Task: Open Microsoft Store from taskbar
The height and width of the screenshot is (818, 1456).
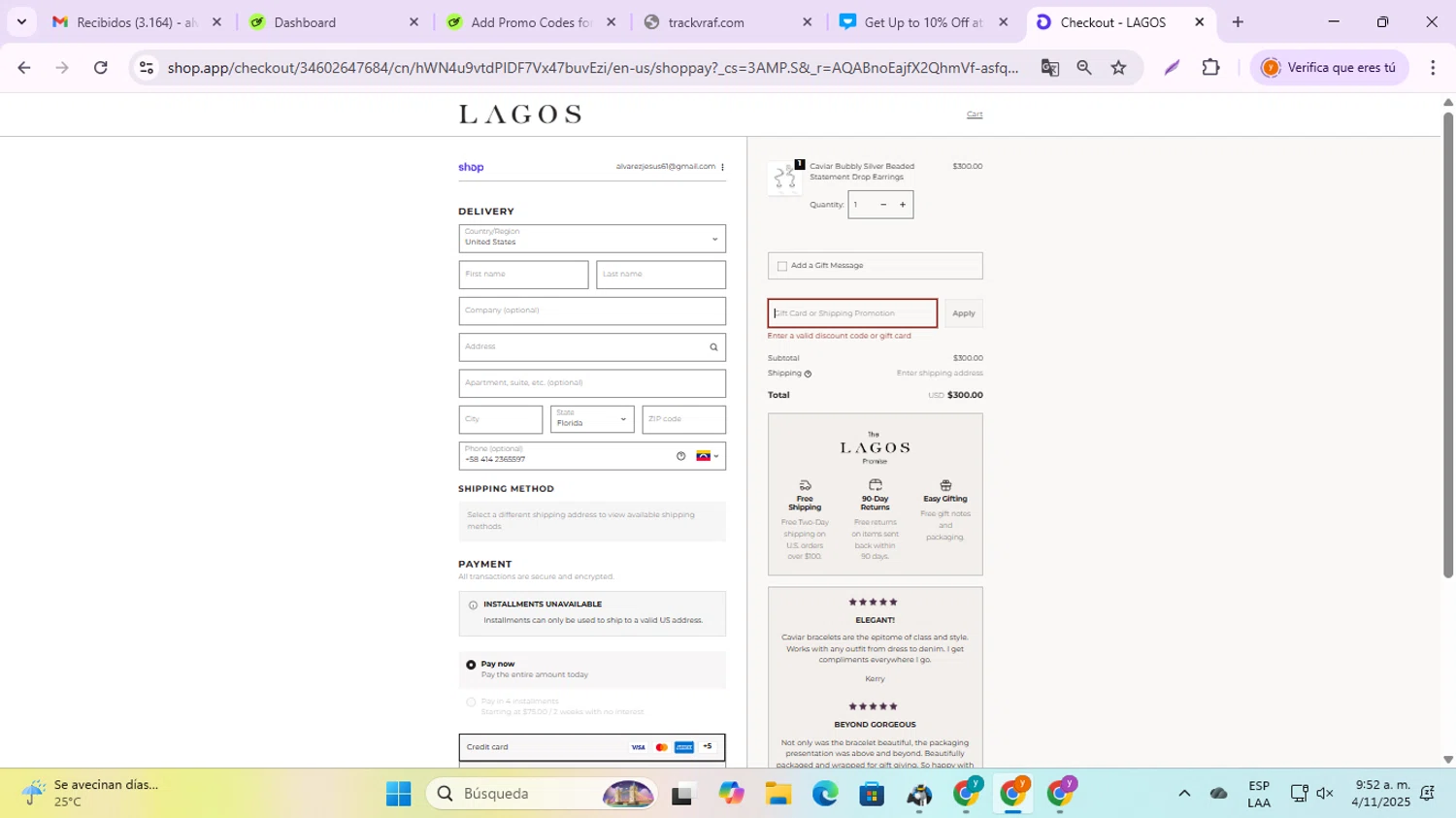Action: click(872, 794)
